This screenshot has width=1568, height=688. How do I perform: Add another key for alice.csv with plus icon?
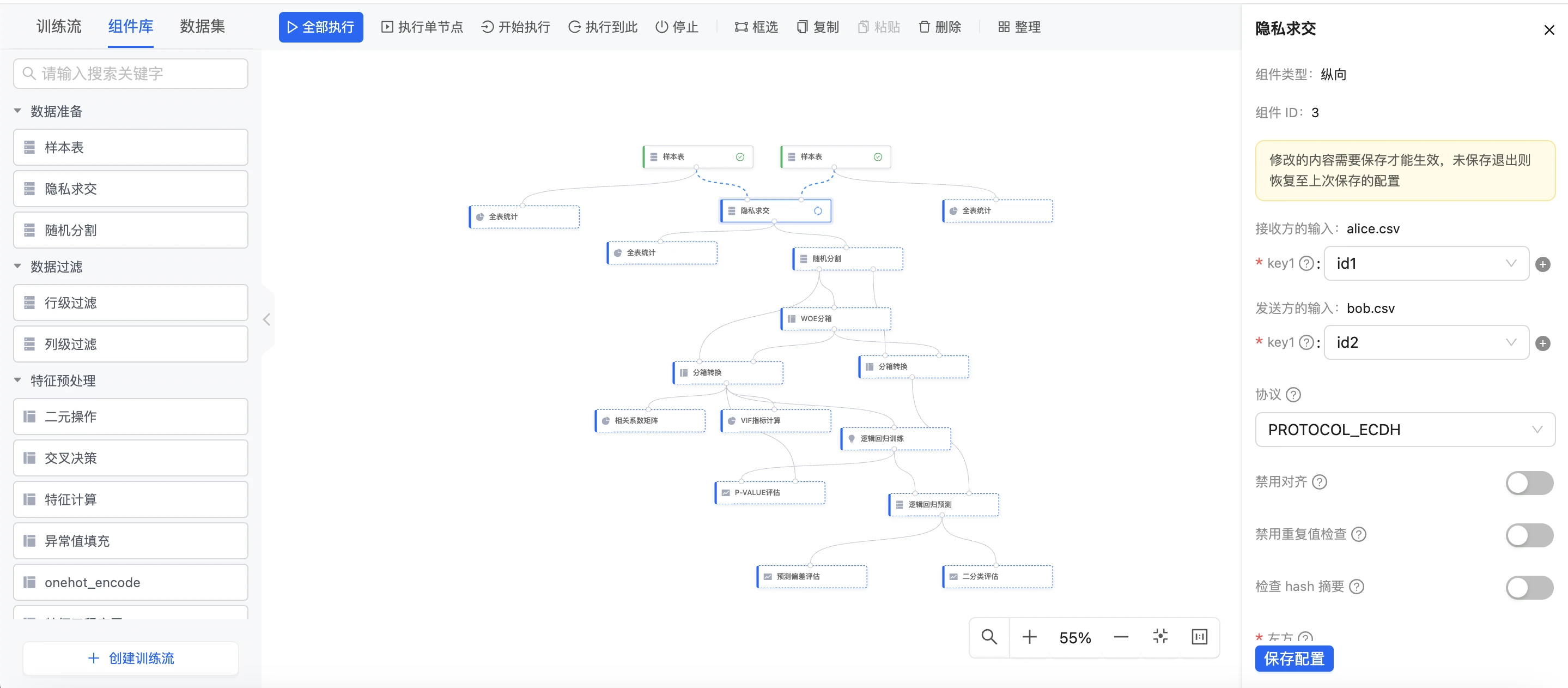click(x=1542, y=264)
